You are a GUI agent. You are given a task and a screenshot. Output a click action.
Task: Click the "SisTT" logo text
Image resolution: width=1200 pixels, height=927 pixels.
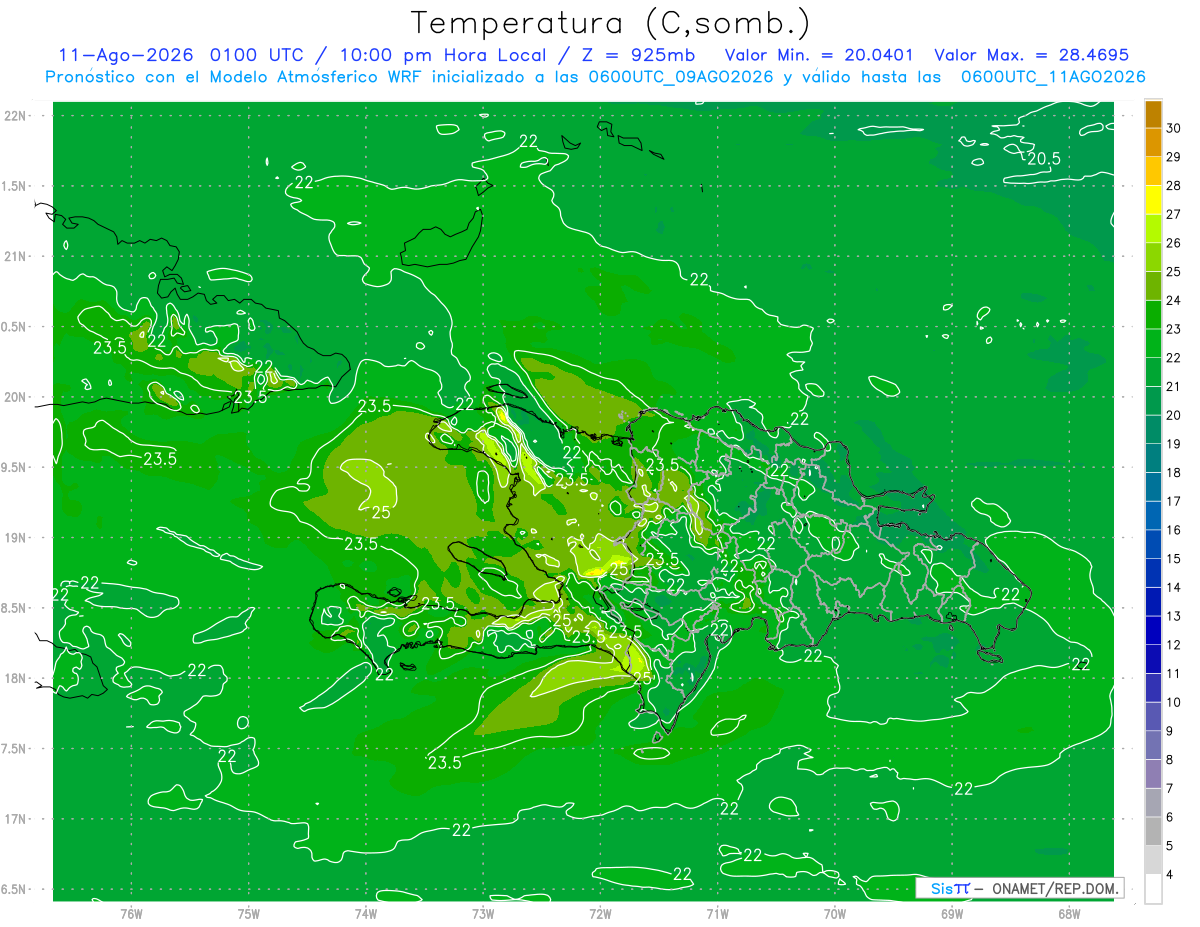(x=950, y=888)
